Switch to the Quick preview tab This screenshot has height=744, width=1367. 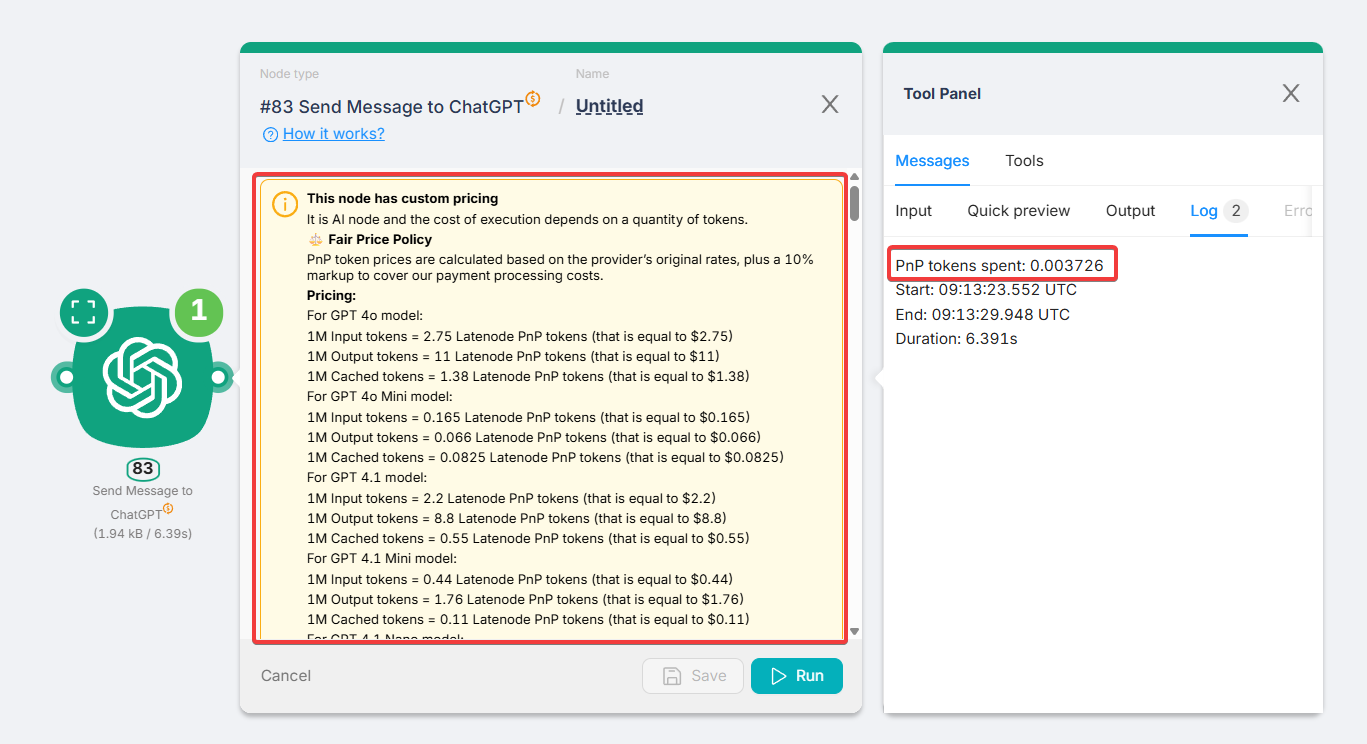pyautogui.click(x=1018, y=211)
